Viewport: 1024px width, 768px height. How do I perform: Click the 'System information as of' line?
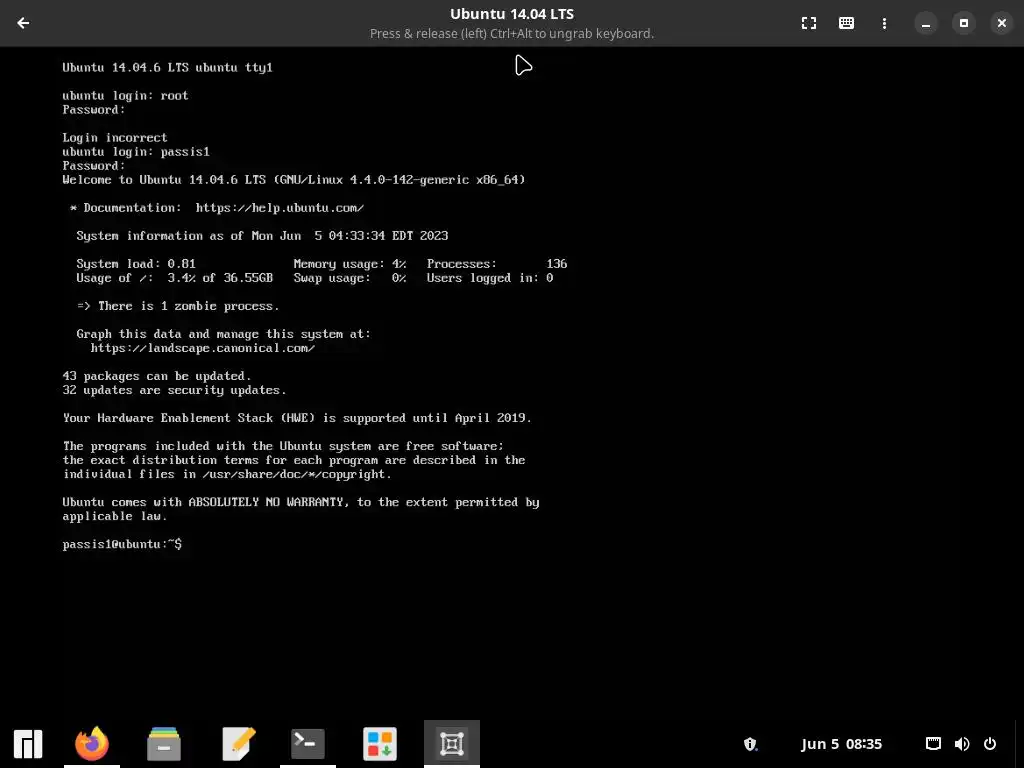262,236
